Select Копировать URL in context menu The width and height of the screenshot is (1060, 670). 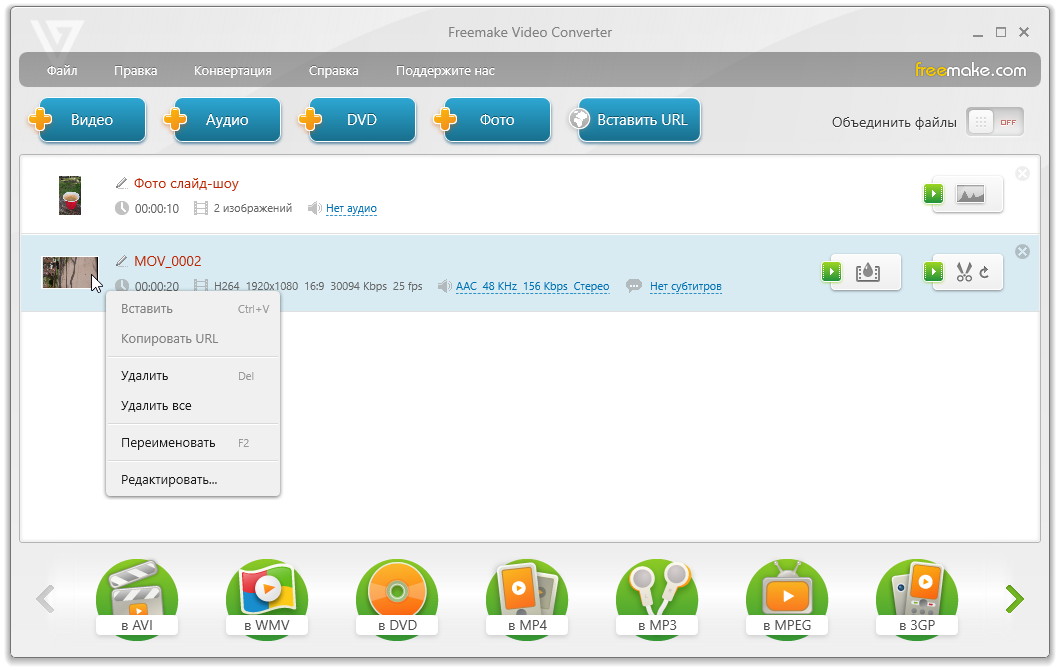point(193,339)
